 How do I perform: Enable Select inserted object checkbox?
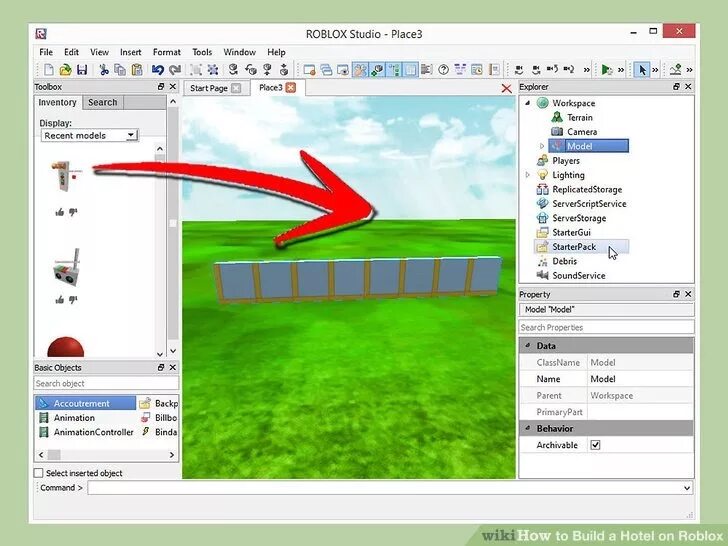[39, 473]
